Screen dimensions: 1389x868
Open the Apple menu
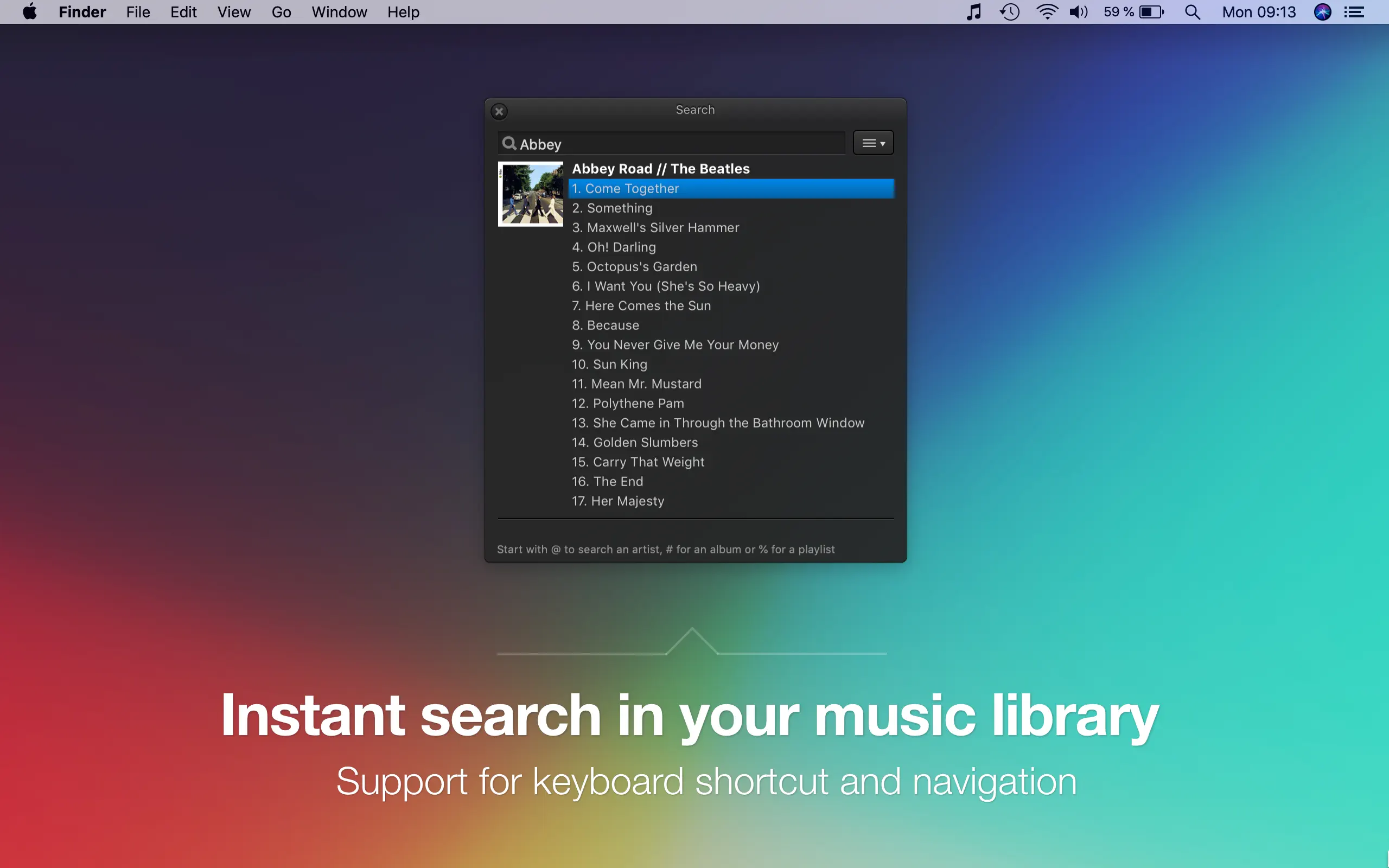(29, 12)
